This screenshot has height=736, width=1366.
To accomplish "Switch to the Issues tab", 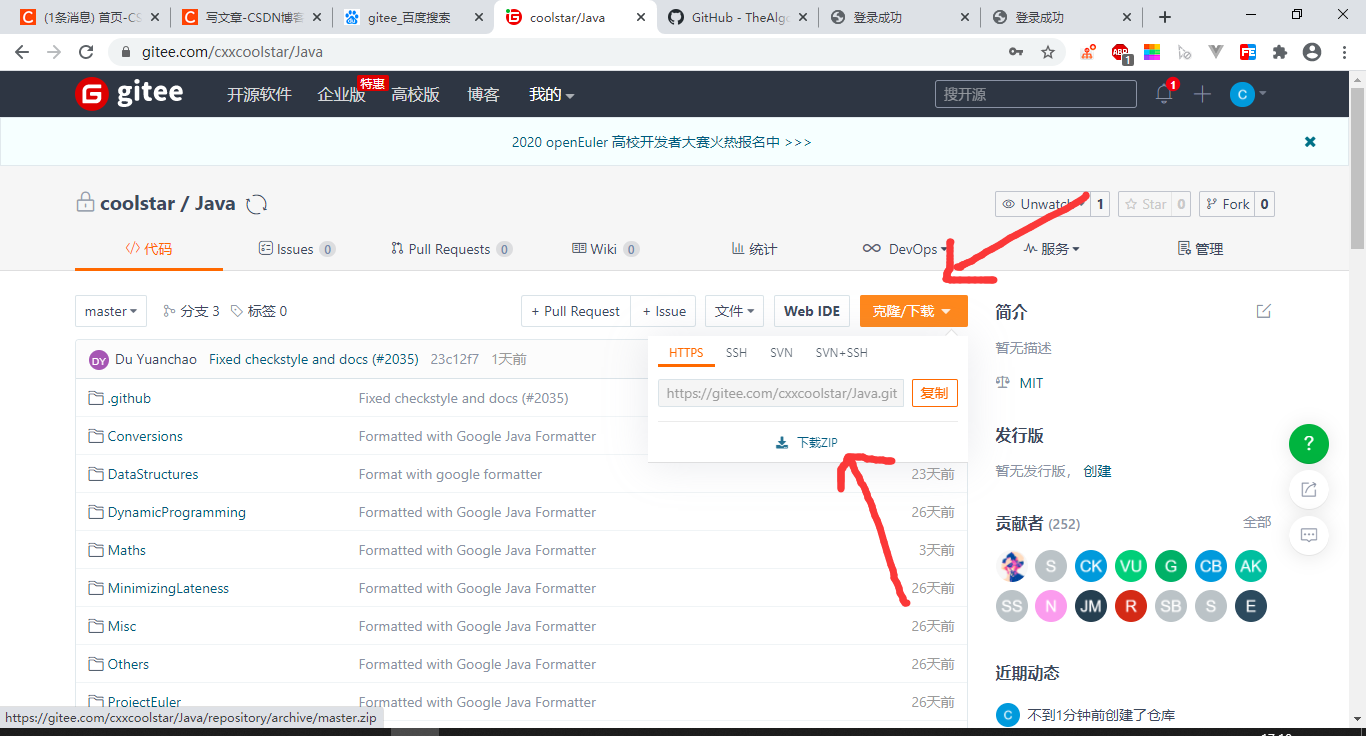I will 296,248.
